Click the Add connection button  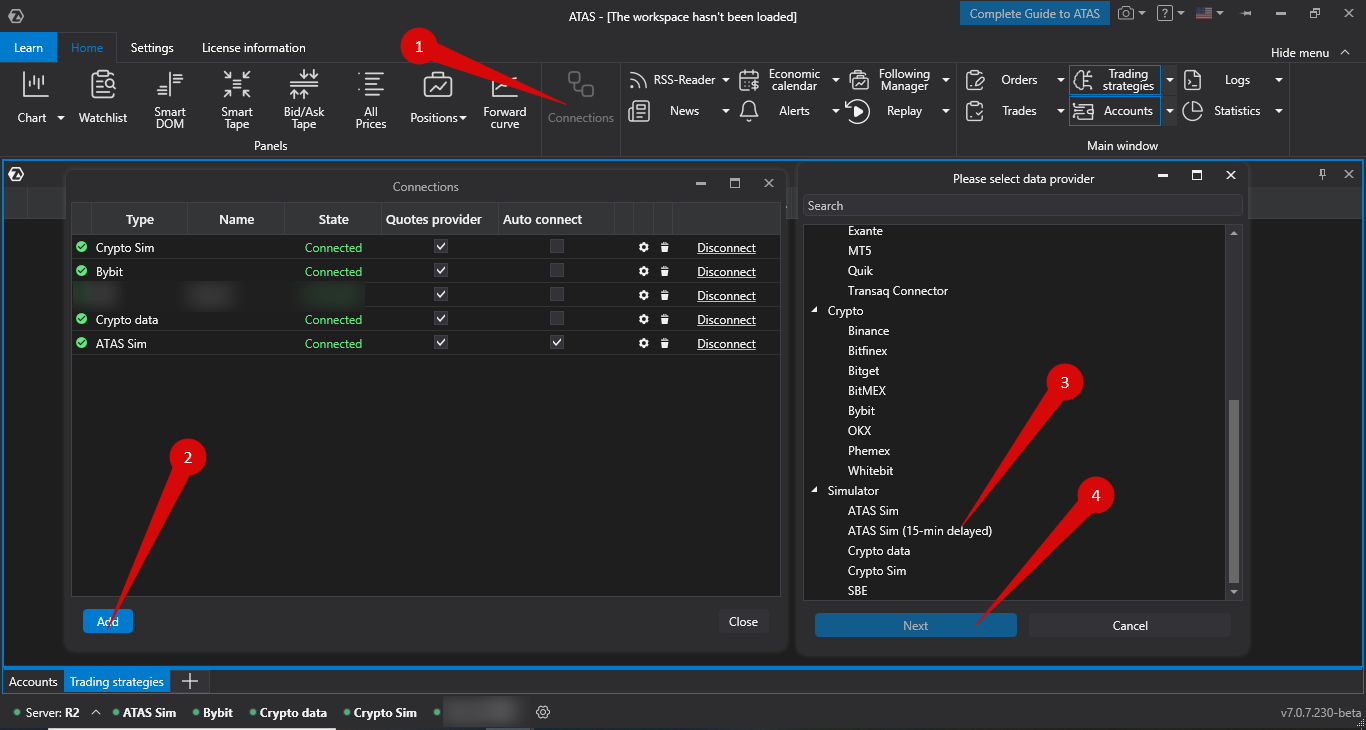pyautogui.click(x=108, y=621)
